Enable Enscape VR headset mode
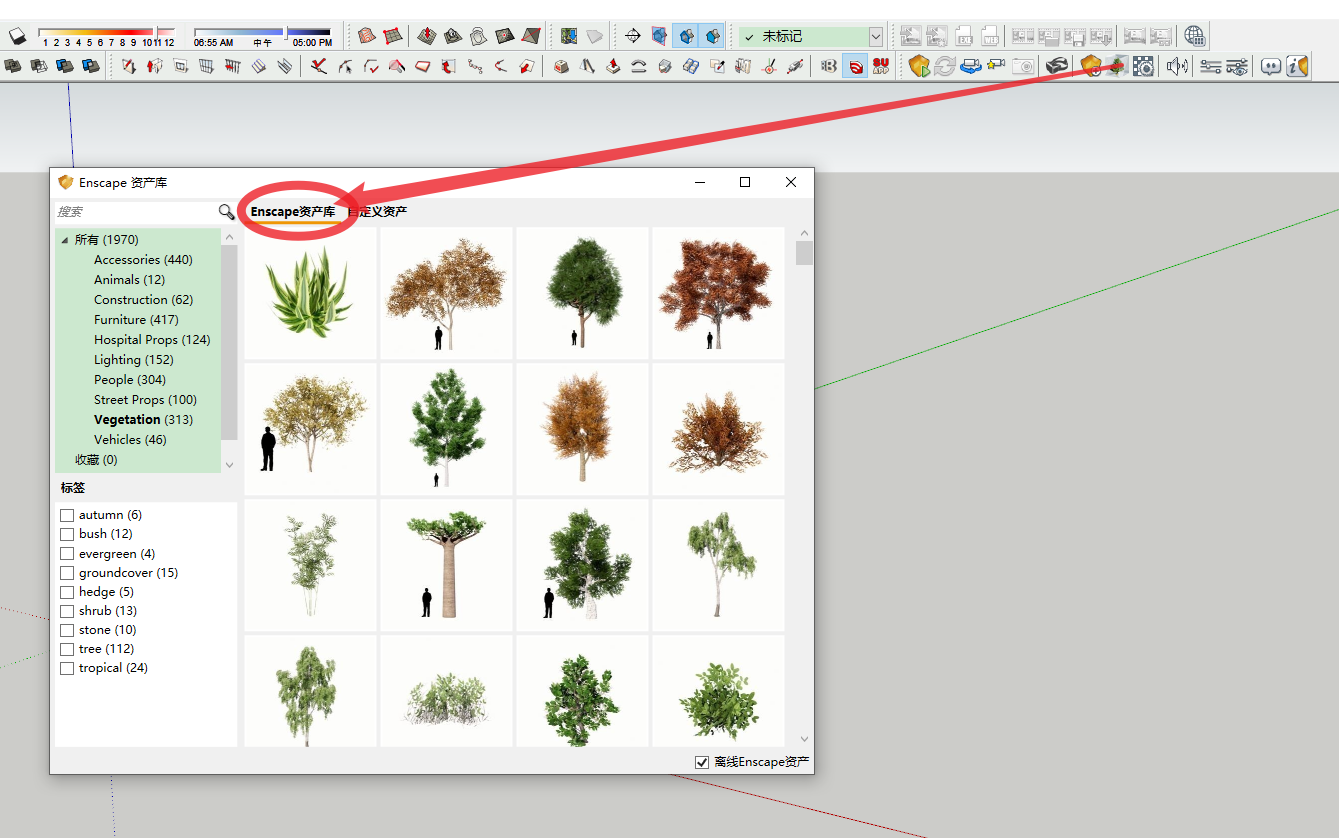The height and width of the screenshot is (838, 1339). click(1057, 66)
